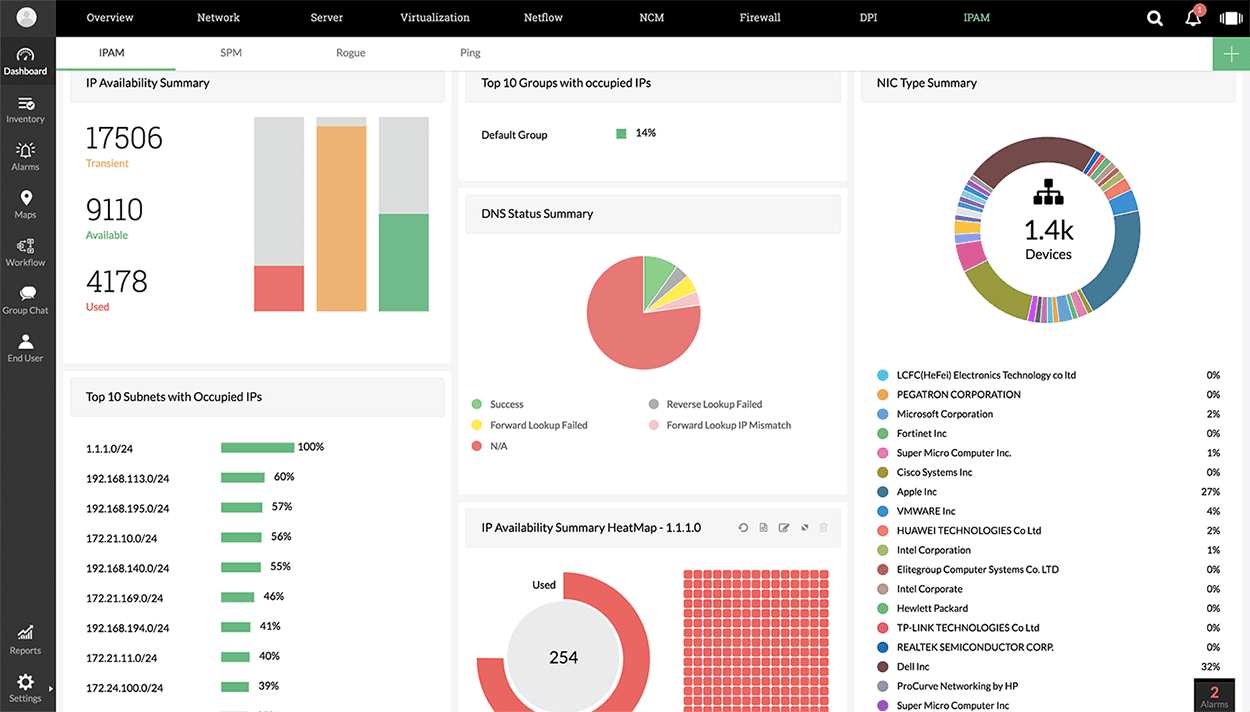This screenshot has height=712, width=1250.
Task: Click the search magnifier icon
Action: click(x=1155, y=18)
